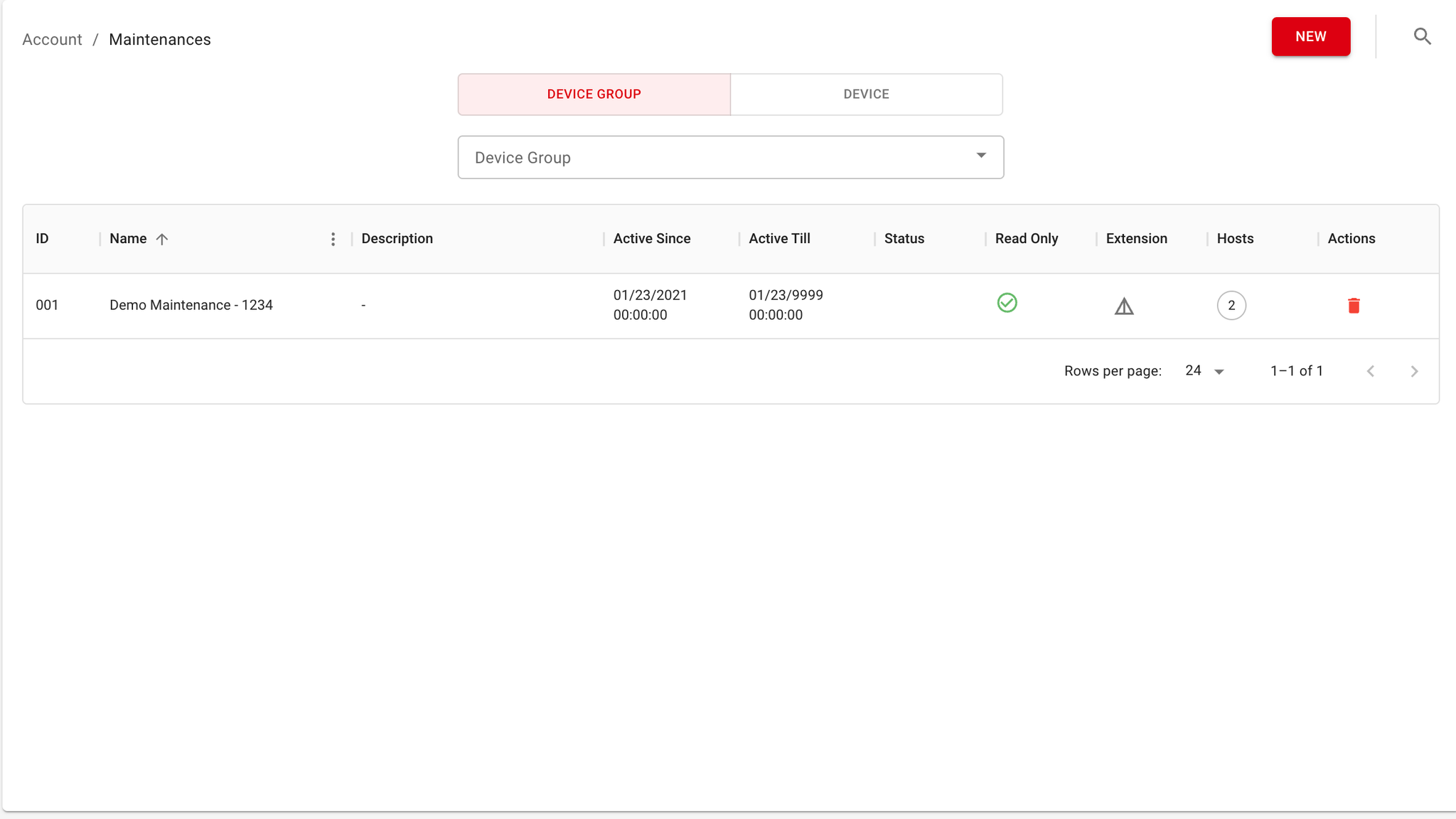Image resolution: width=1456 pixels, height=819 pixels.
Task: Click the Status column header
Action: click(x=904, y=239)
